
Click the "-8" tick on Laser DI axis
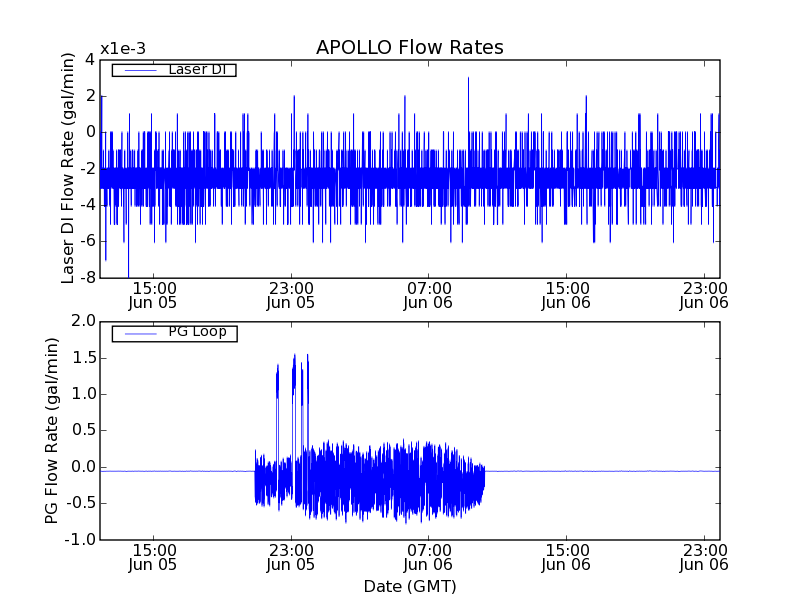click(88, 277)
